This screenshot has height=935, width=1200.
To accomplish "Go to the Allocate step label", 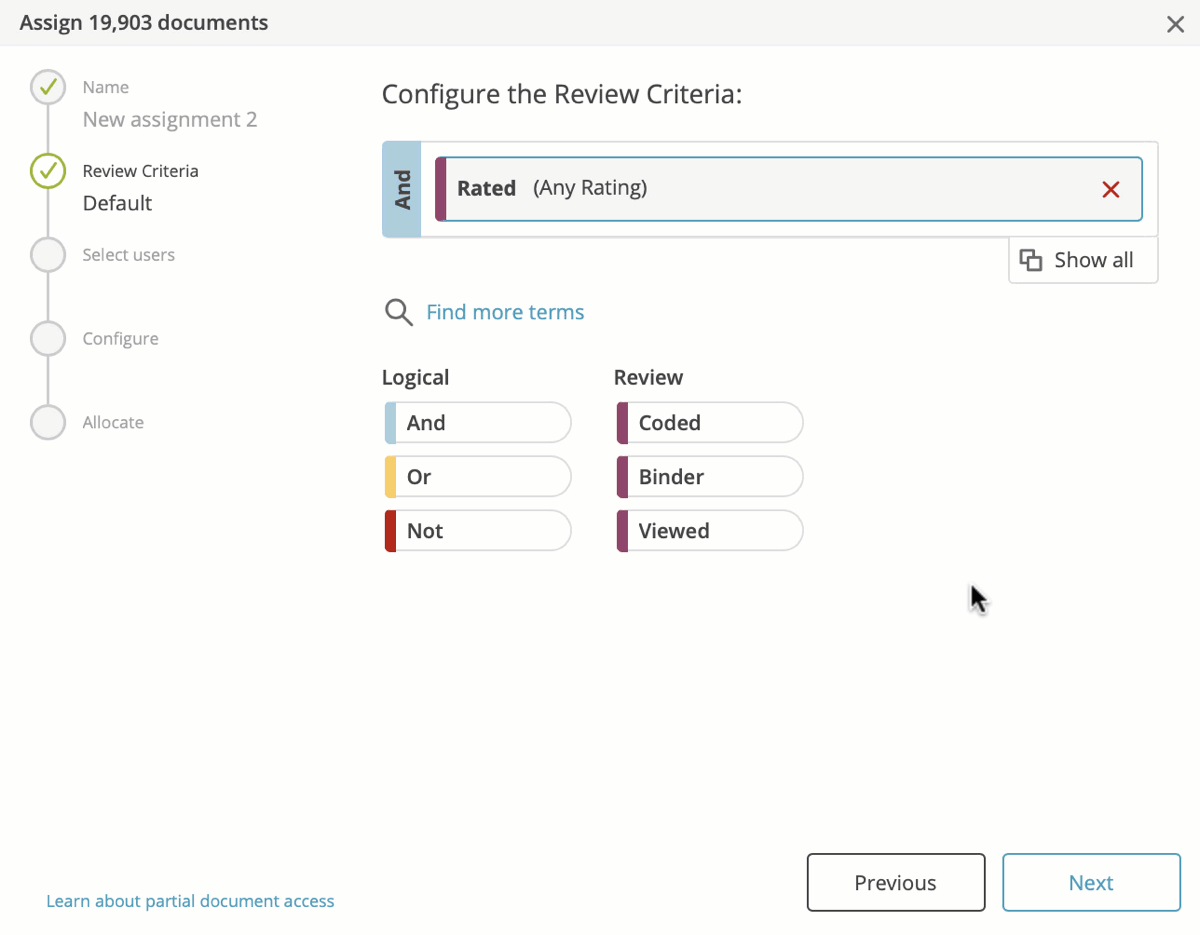I will pos(113,423).
